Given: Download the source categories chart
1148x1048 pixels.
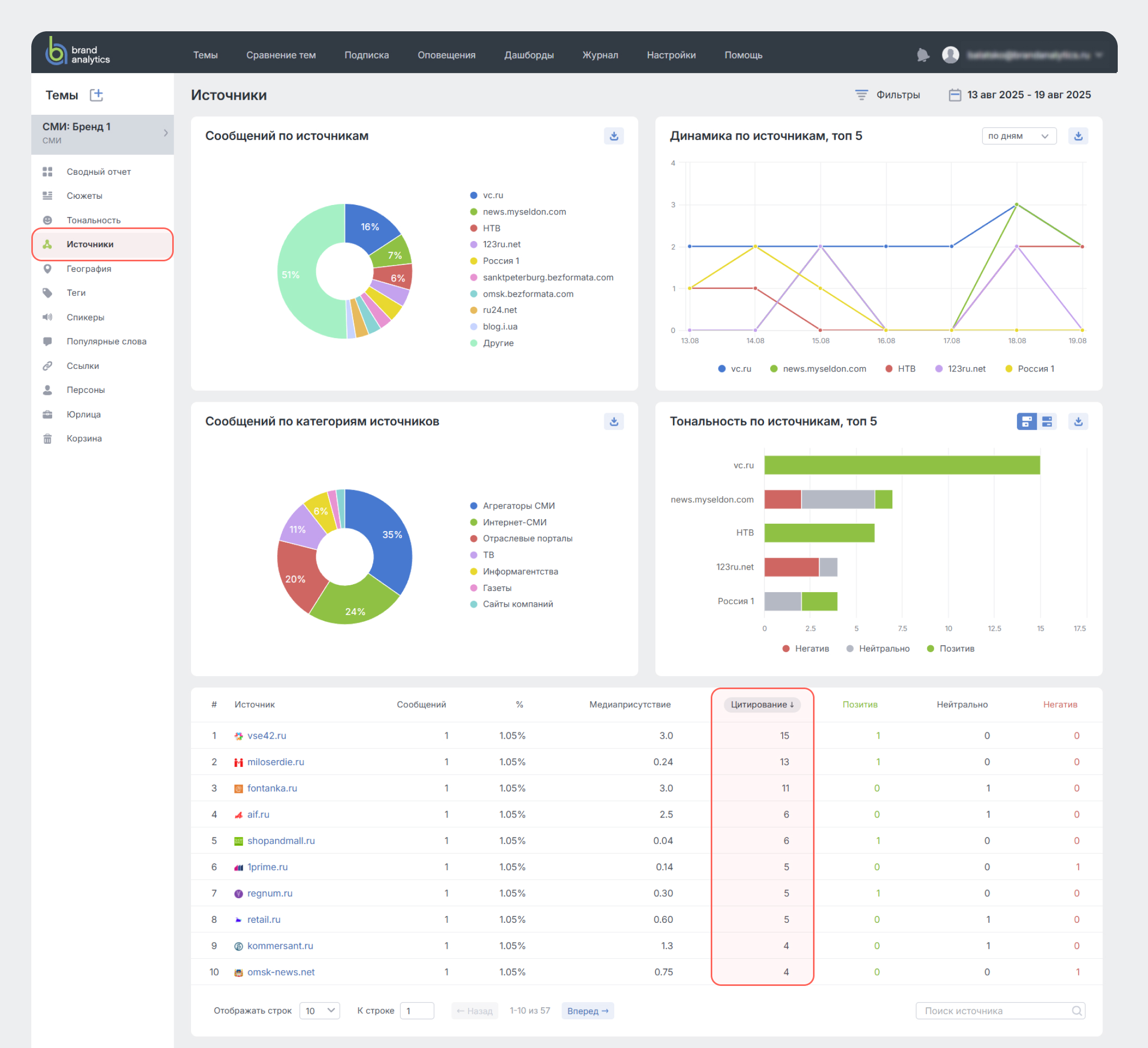Looking at the screenshot, I should click(x=614, y=422).
